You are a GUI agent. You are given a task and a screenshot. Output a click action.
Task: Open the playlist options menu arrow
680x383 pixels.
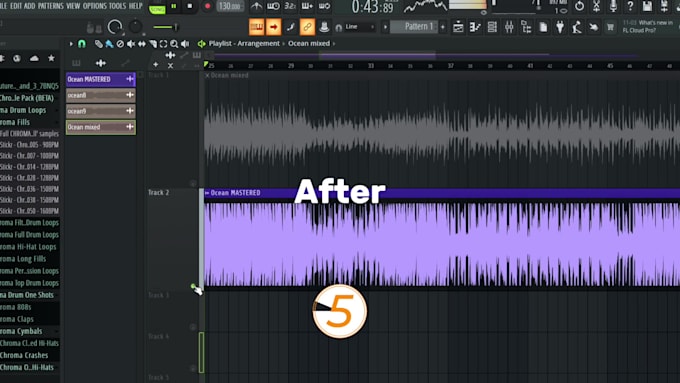pos(71,44)
